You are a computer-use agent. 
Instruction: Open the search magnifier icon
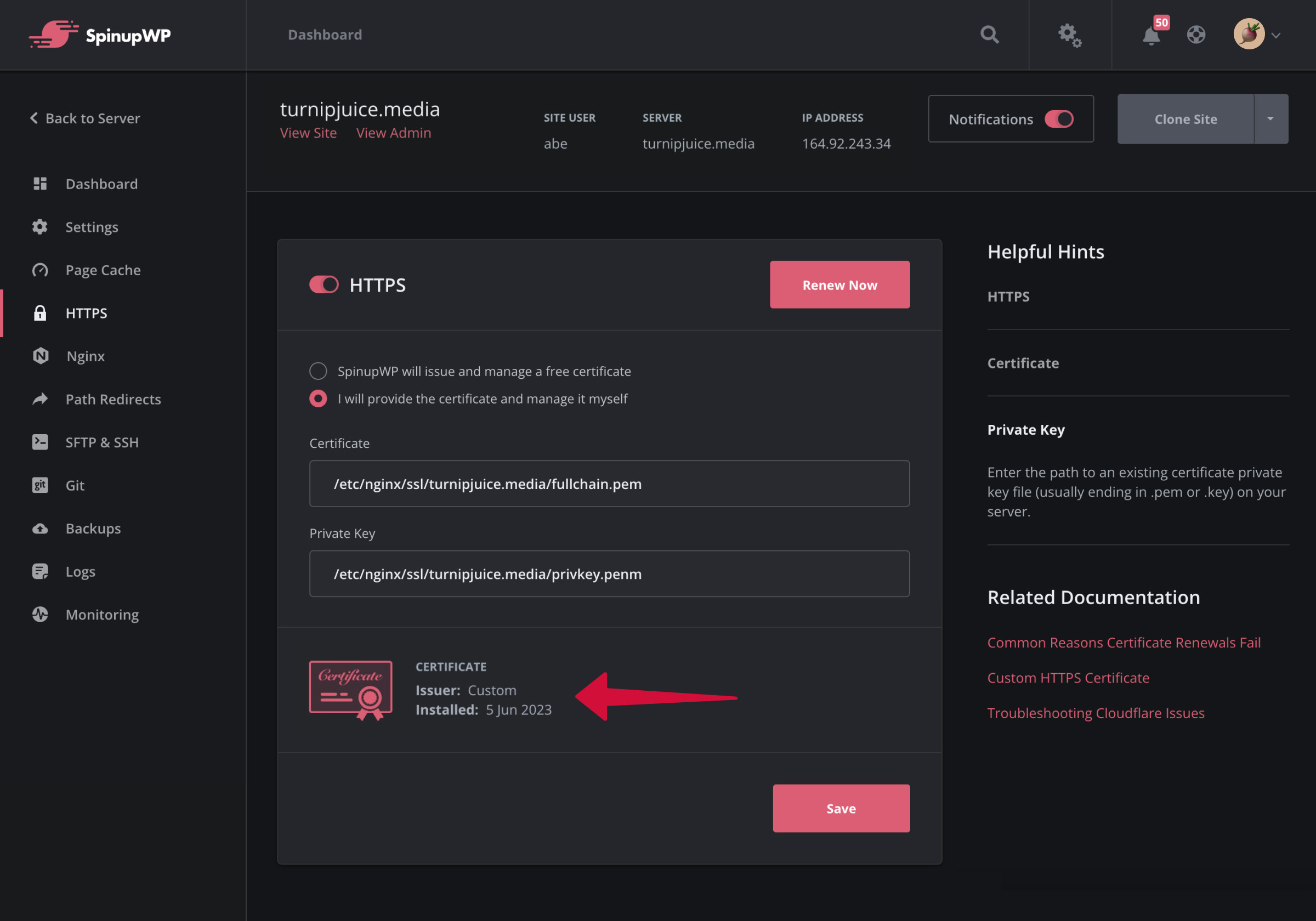coord(989,35)
